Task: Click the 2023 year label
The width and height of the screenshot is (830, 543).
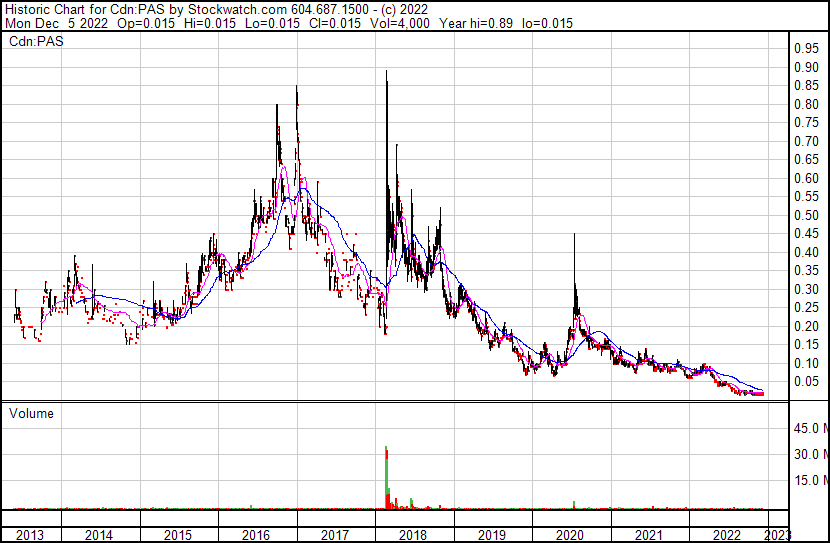Action: [x=777, y=535]
